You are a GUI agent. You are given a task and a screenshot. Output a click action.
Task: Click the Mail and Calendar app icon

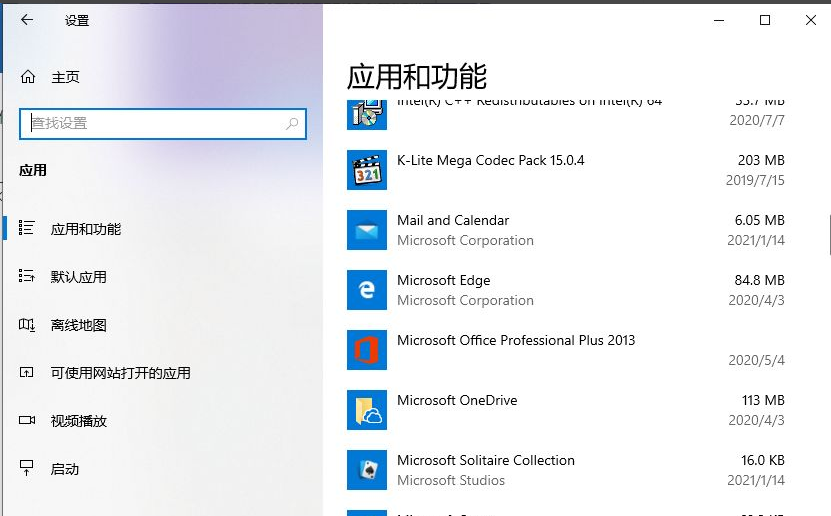(366, 230)
